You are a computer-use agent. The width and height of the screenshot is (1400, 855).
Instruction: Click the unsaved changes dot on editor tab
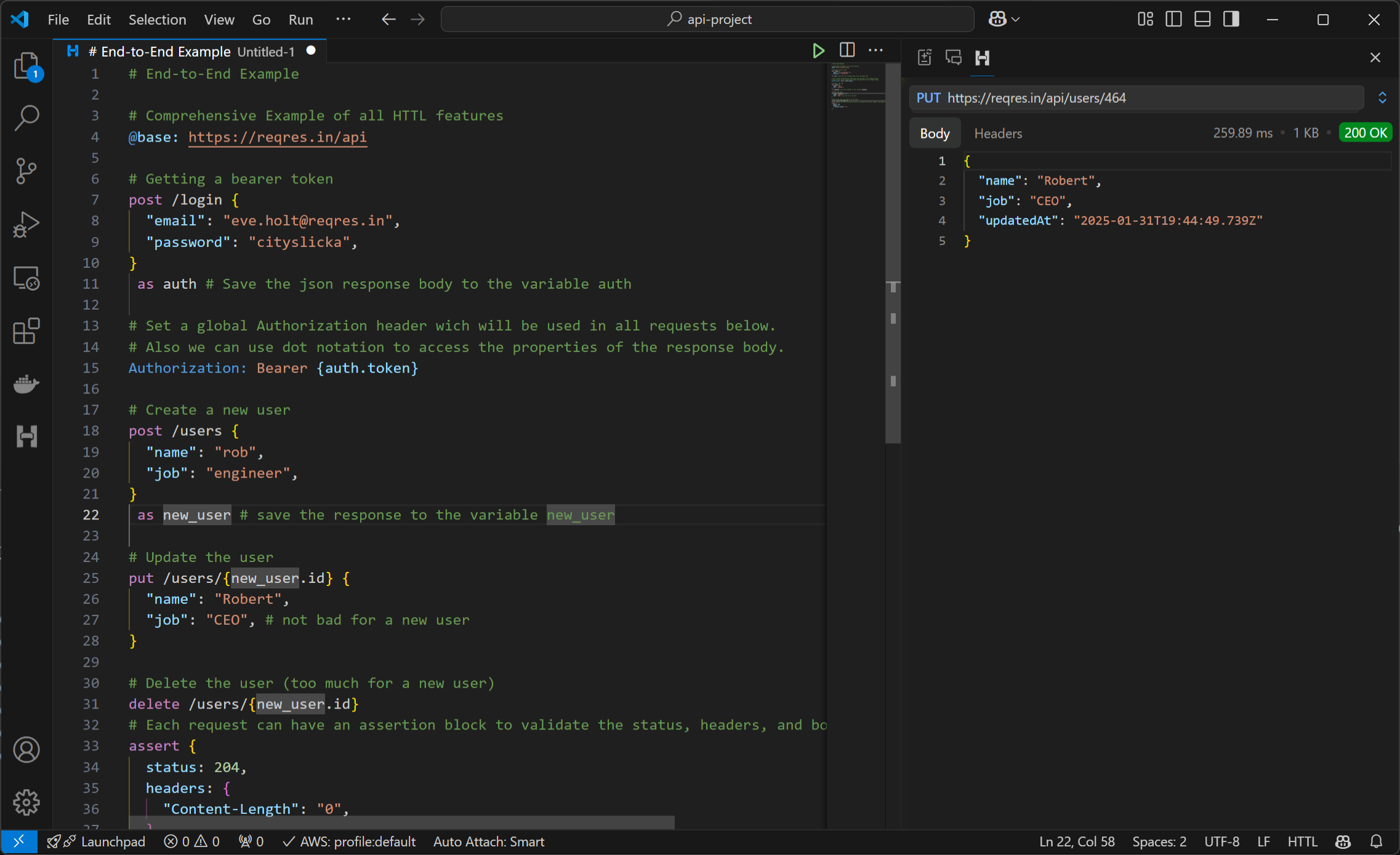pyautogui.click(x=311, y=51)
